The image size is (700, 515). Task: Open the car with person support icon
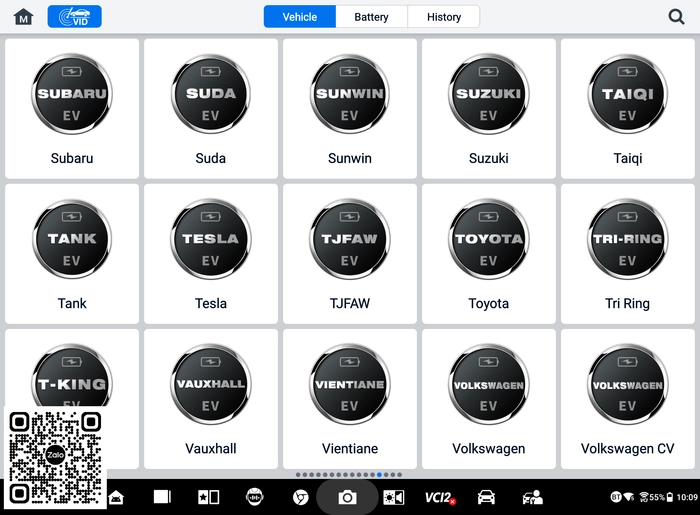[x=533, y=497]
